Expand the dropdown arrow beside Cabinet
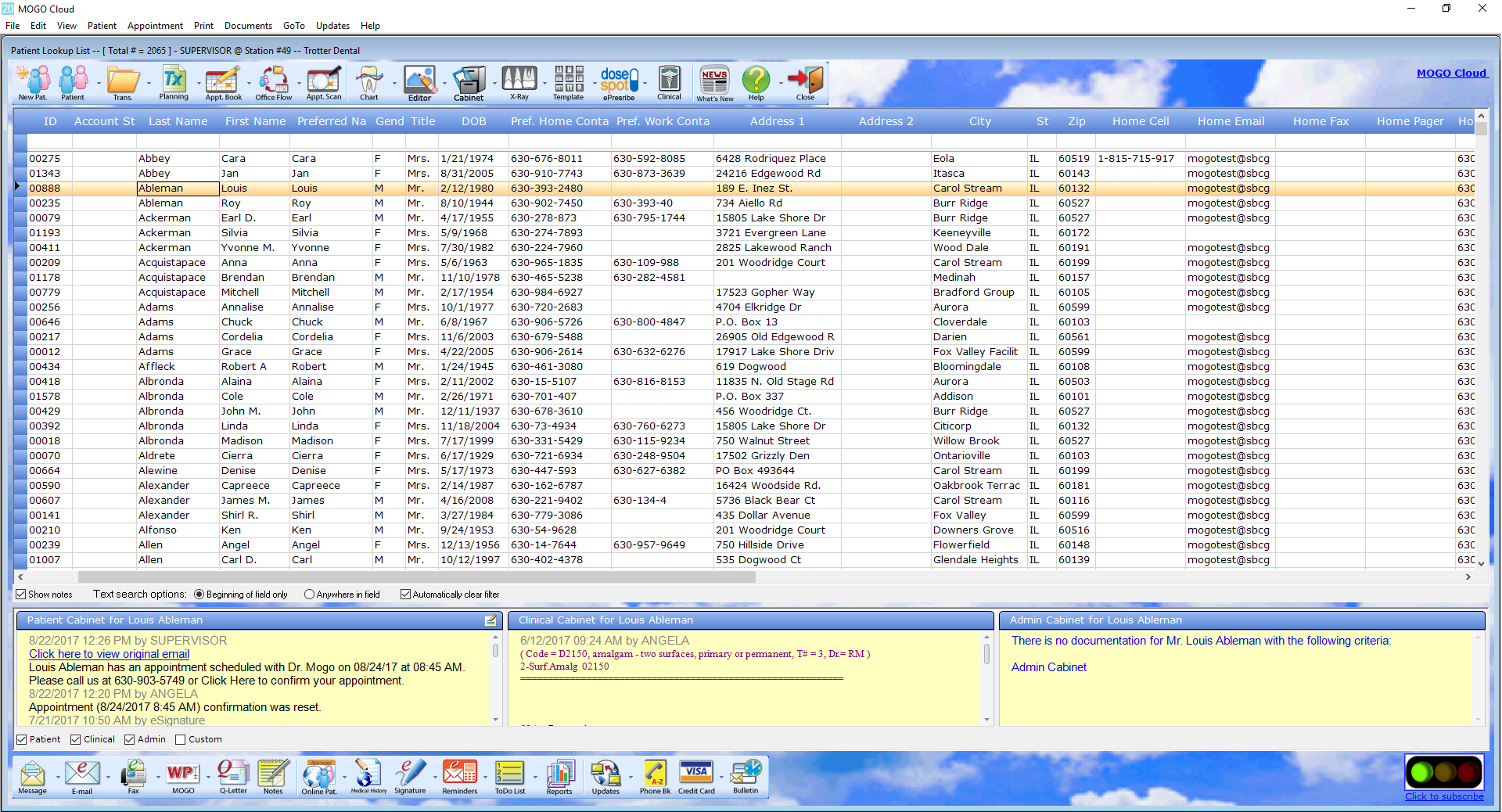1502x812 pixels. click(x=494, y=83)
